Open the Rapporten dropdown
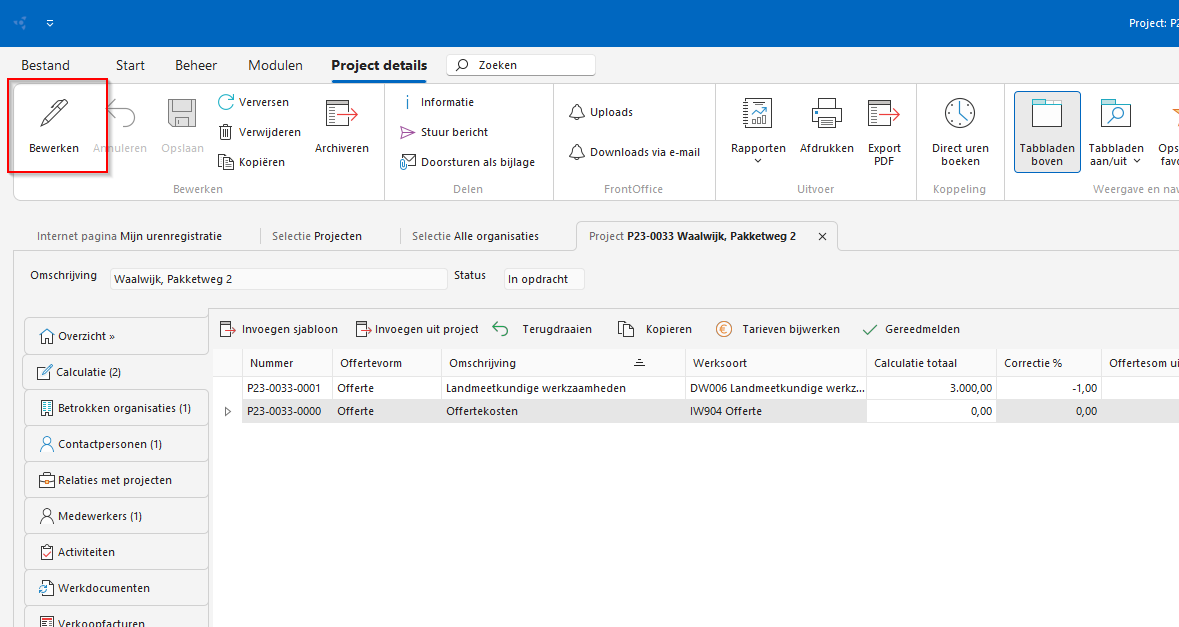The width and height of the screenshot is (1179, 627). tap(758, 132)
